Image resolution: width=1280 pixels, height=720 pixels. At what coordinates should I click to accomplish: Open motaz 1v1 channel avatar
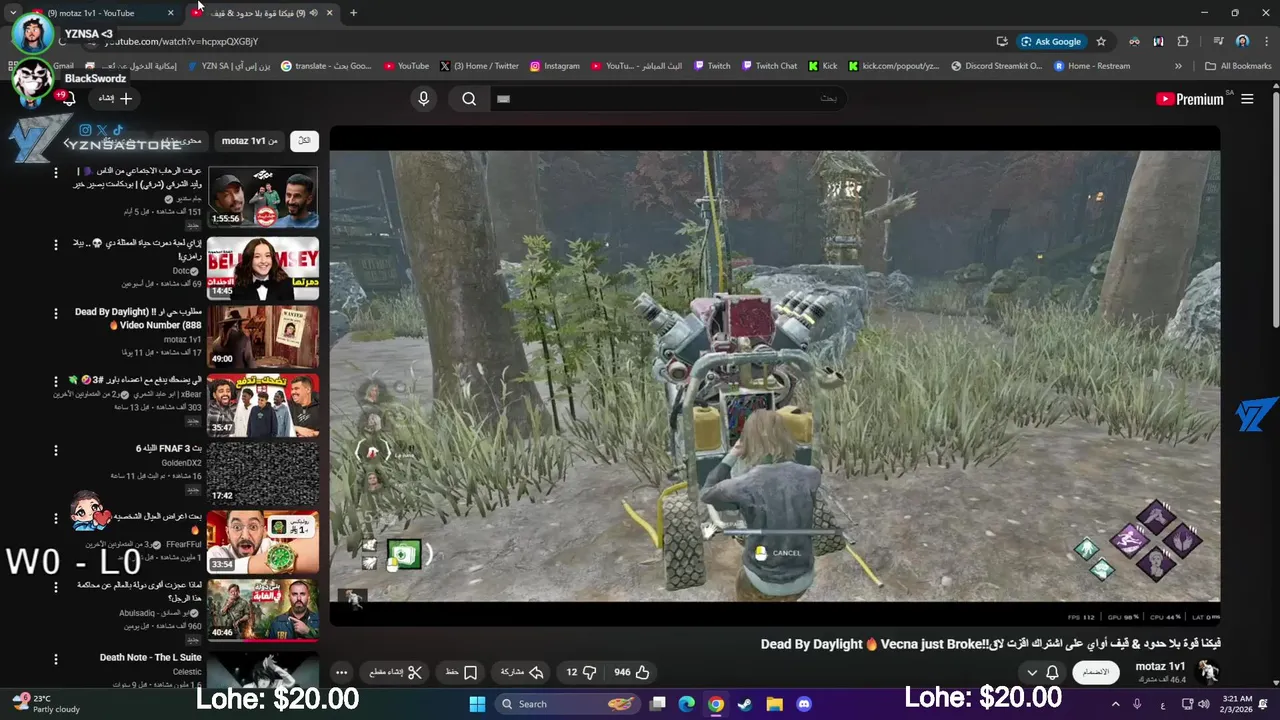point(1208,671)
